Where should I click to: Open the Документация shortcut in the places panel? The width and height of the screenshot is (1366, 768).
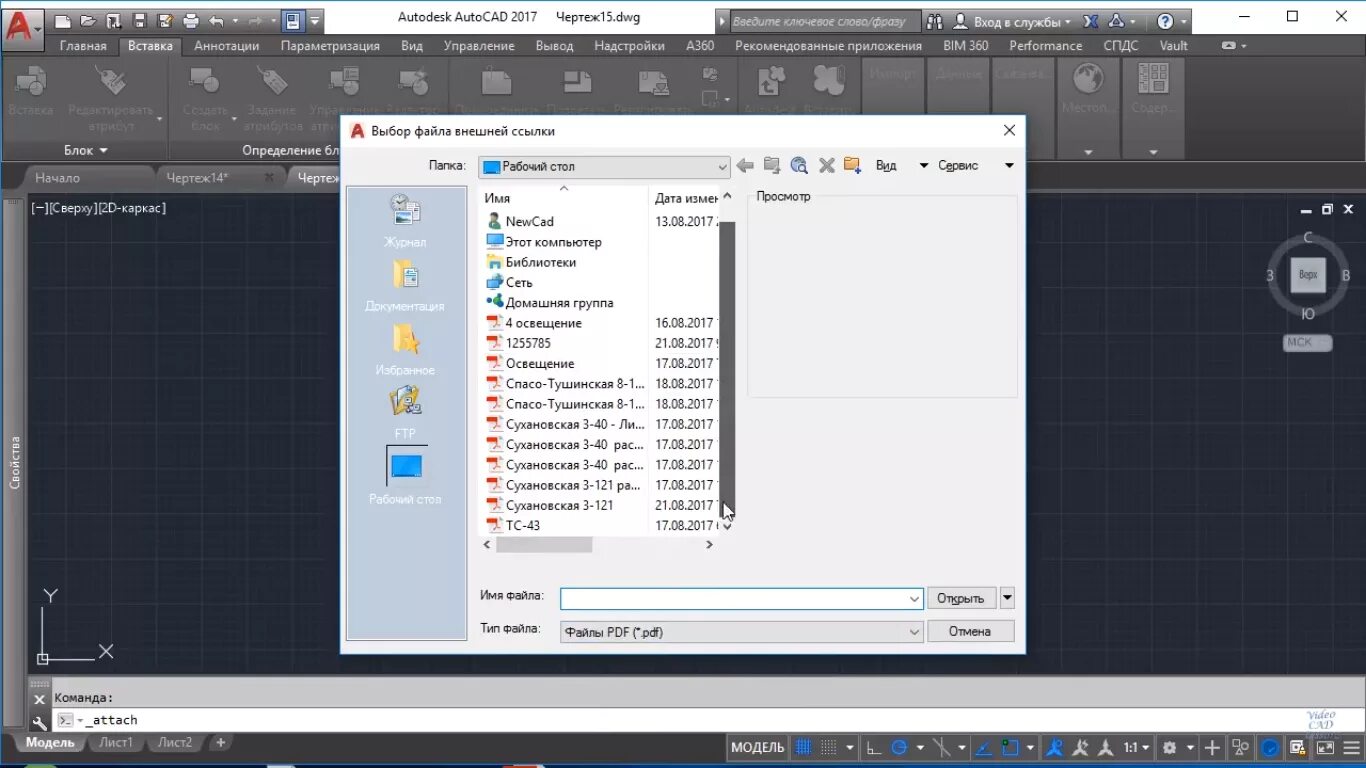(x=405, y=285)
